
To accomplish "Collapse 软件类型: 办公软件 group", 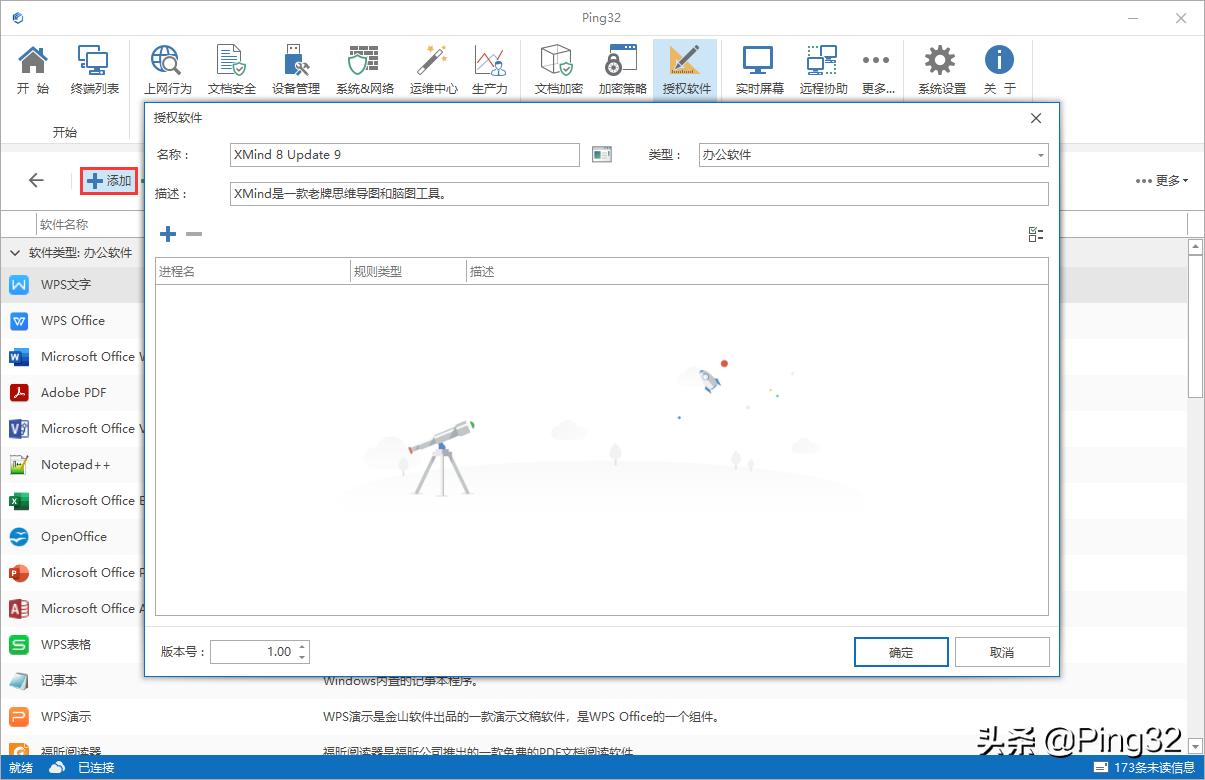I will point(15,253).
